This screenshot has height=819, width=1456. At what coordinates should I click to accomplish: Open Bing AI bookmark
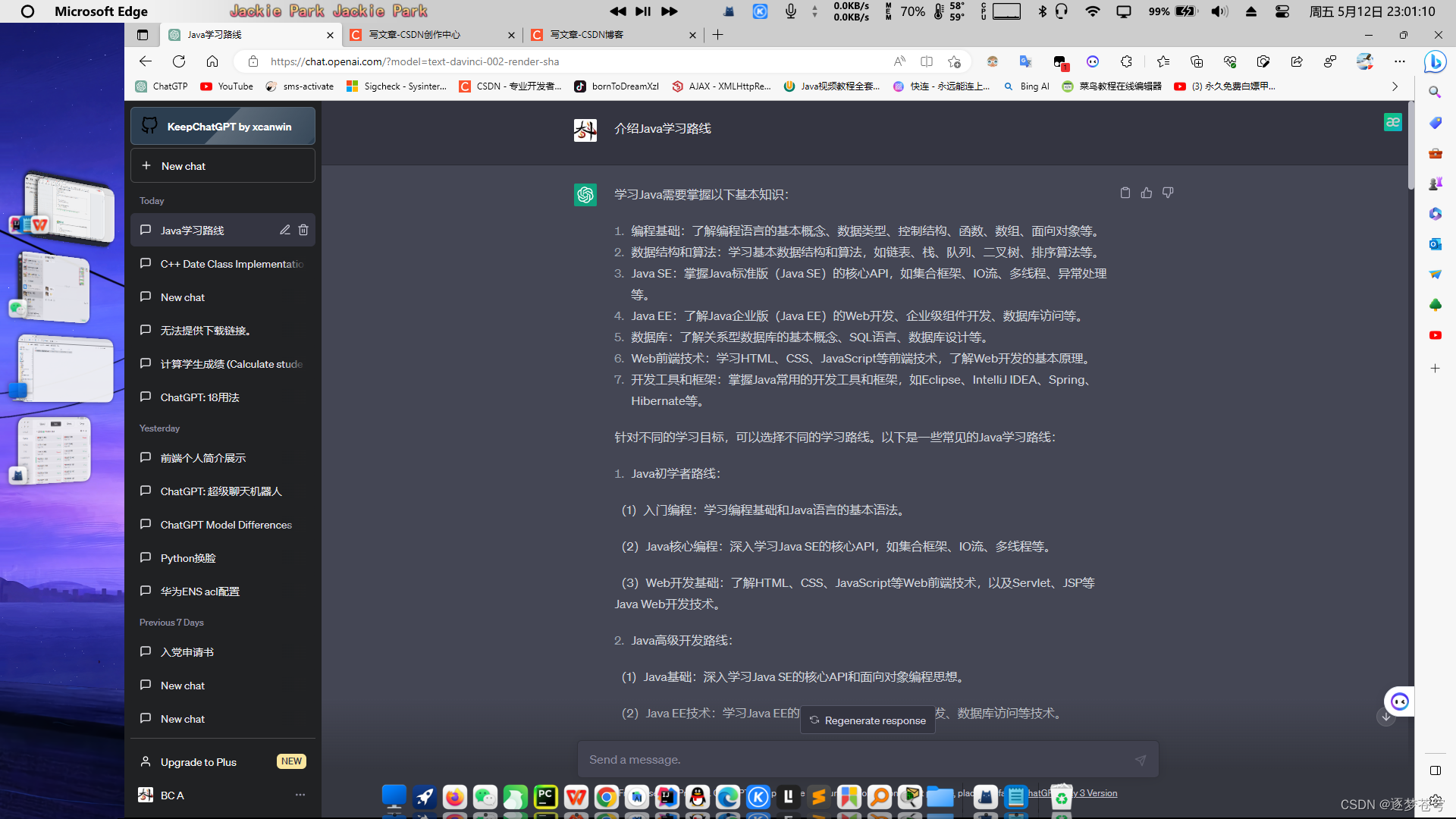pyautogui.click(x=1027, y=86)
